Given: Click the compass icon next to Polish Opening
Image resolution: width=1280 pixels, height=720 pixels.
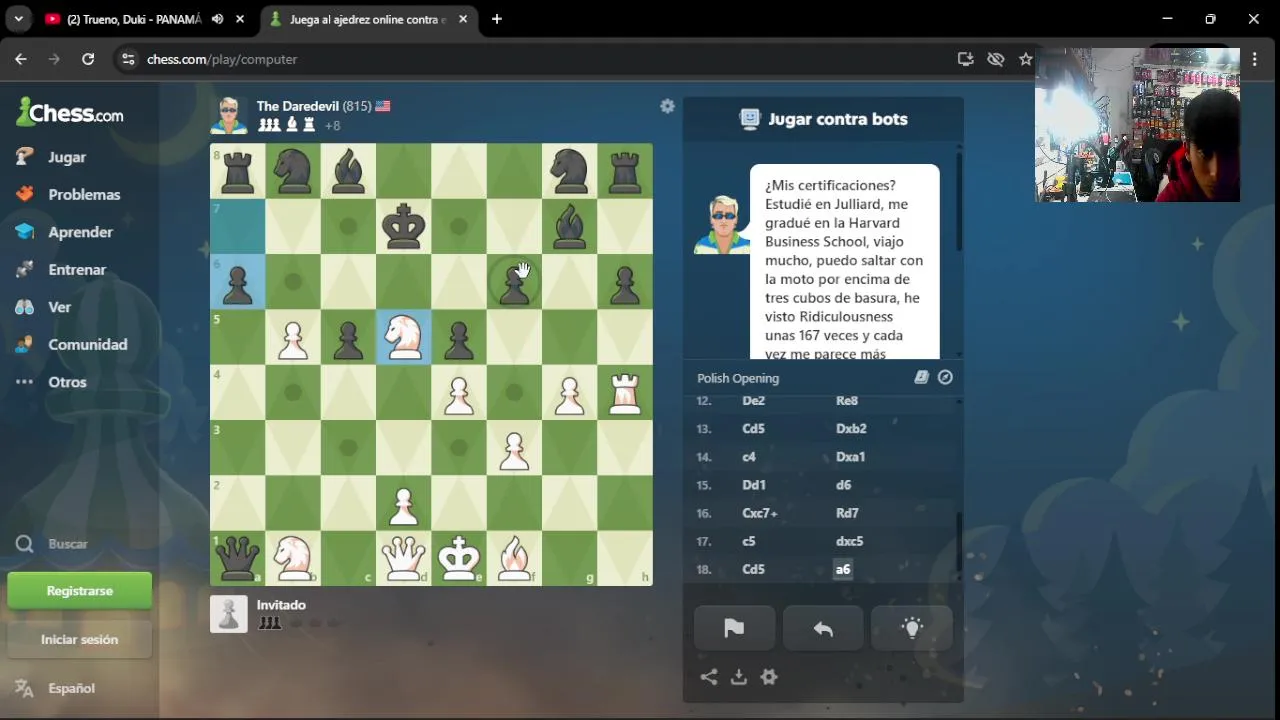Looking at the screenshot, I should (945, 378).
